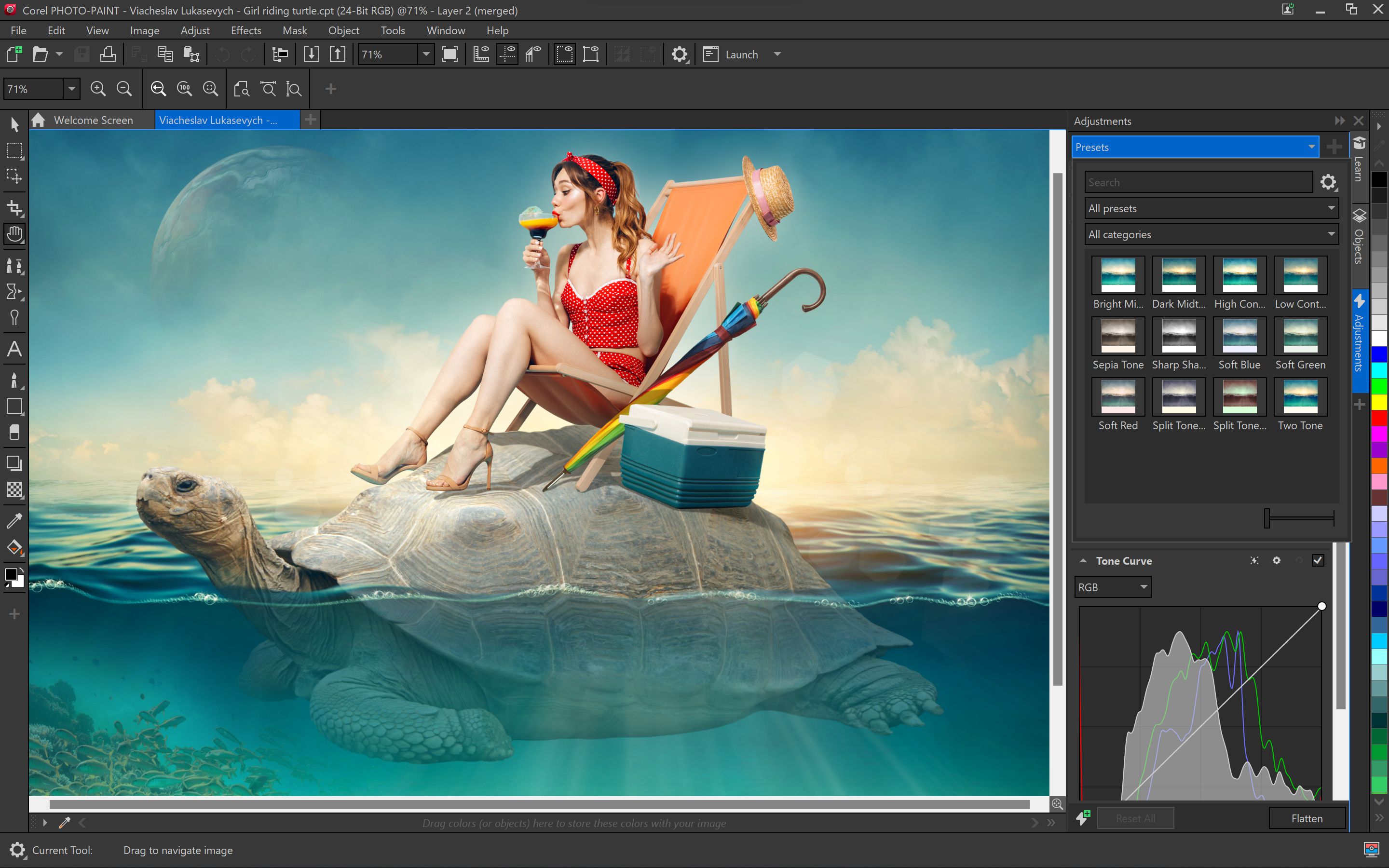Click the Rectangle tool icon

[x=14, y=406]
